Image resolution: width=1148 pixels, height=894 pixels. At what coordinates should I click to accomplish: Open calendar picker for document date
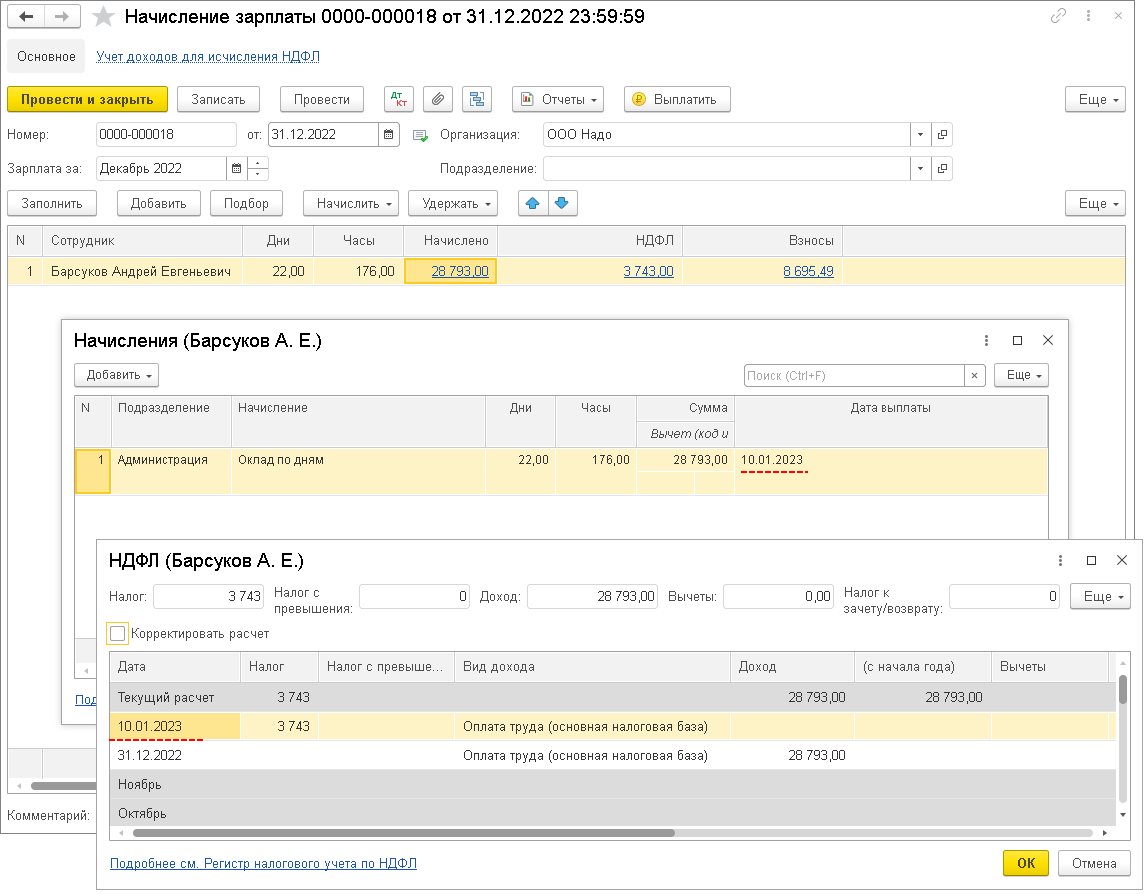click(389, 135)
